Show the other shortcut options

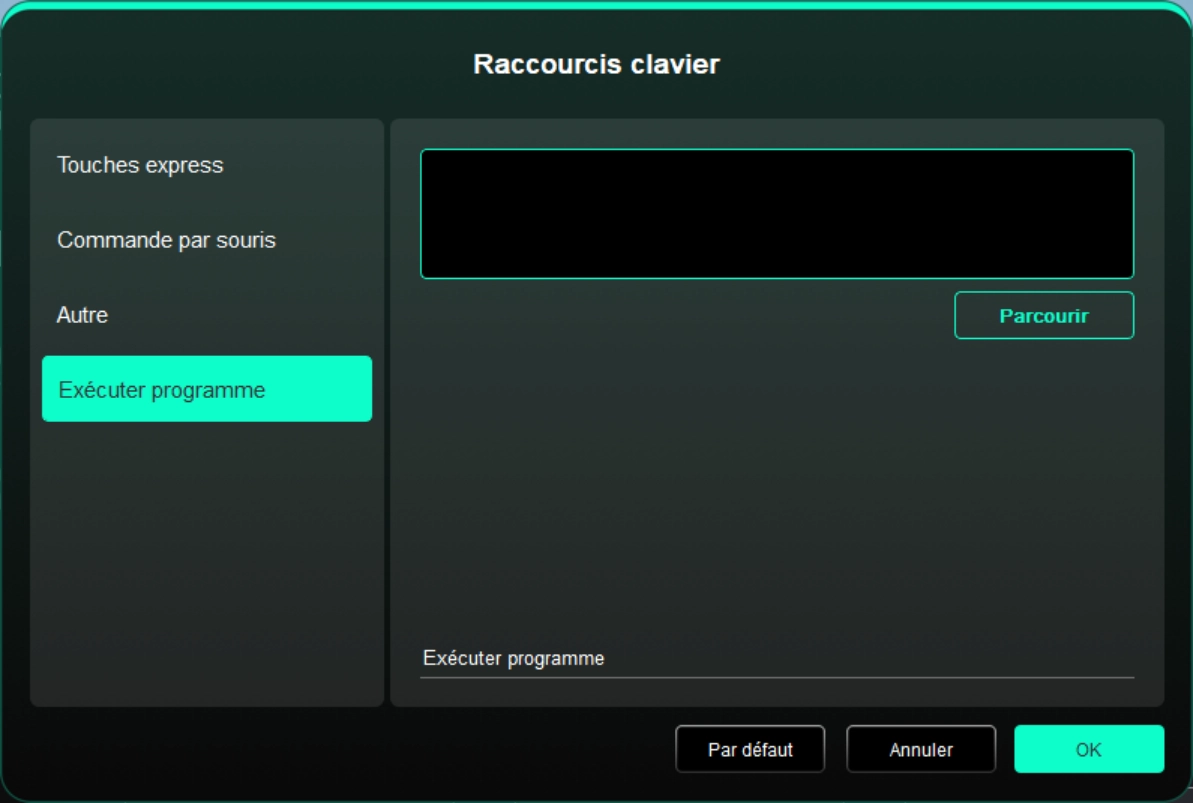point(82,315)
